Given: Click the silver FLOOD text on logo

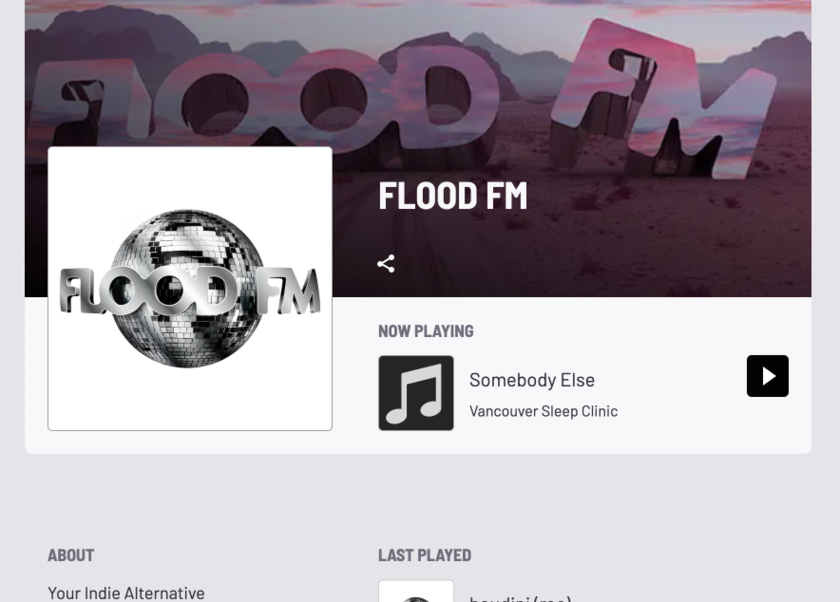Looking at the screenshot, I should point(147,291).
